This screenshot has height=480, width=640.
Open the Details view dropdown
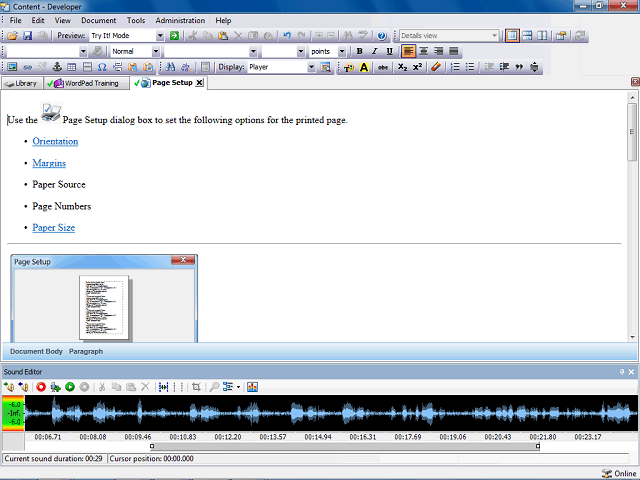click(x=494, y=36)
